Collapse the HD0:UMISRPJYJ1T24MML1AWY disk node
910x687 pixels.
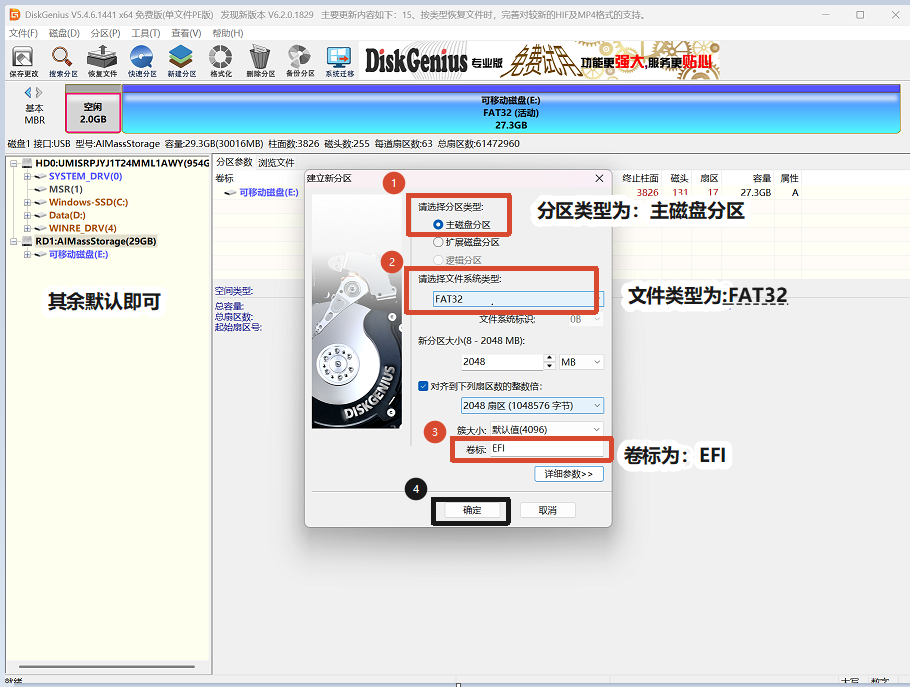[x=13, y=164]
